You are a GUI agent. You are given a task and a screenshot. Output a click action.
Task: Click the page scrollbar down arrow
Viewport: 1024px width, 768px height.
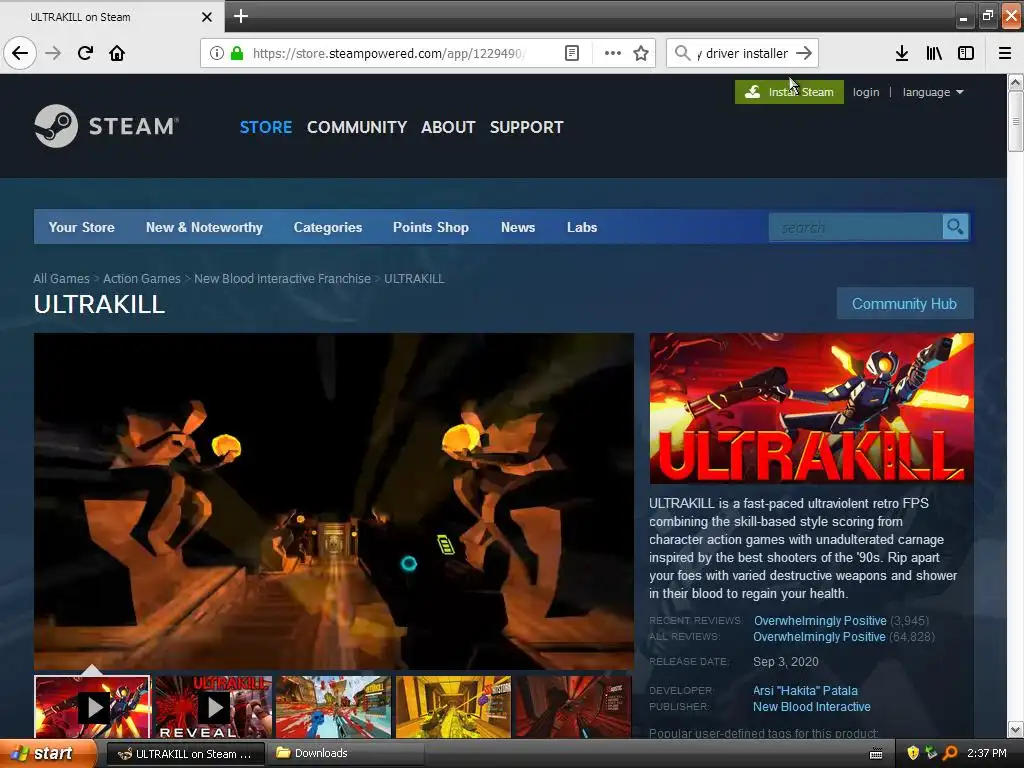(x=1015, y=729)
